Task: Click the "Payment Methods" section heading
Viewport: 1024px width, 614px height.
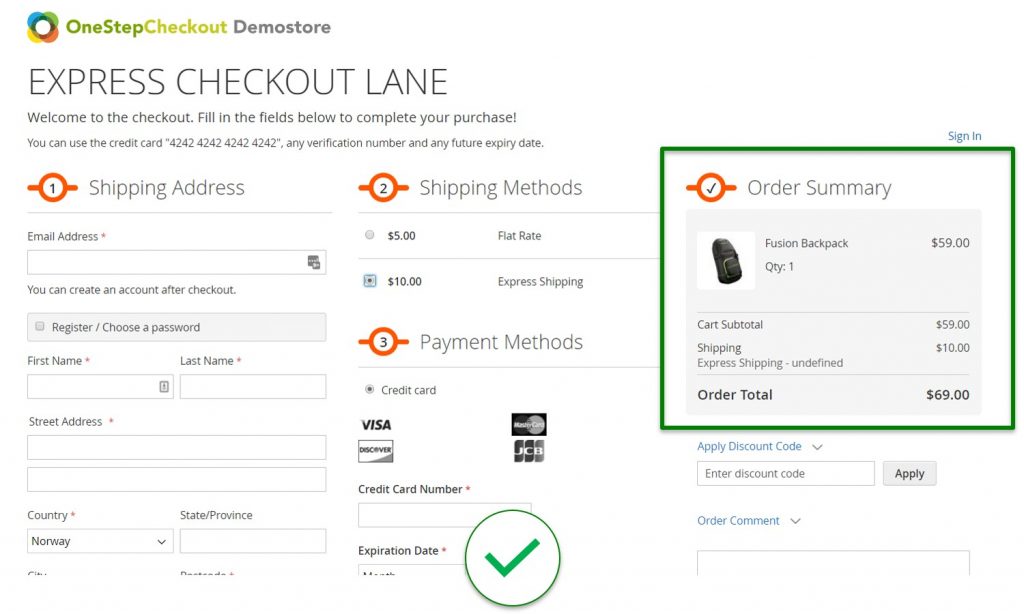Action: coord(501,342)
